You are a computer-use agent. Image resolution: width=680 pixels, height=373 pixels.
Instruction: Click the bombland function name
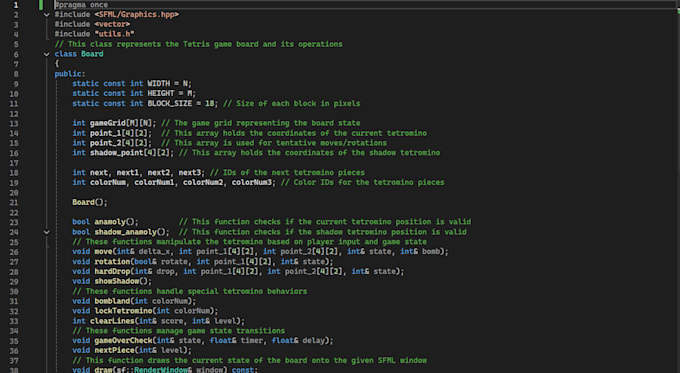[112, 301]
